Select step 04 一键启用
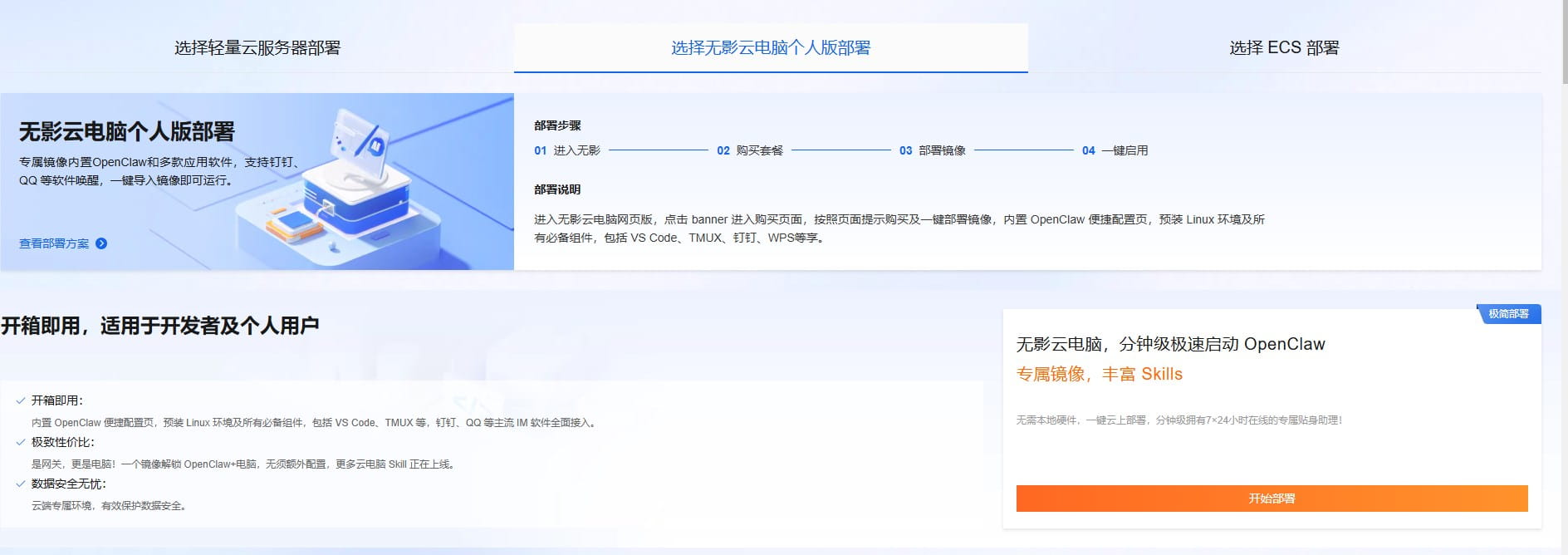The image size is (1568, 555). tap(1115, 150)
